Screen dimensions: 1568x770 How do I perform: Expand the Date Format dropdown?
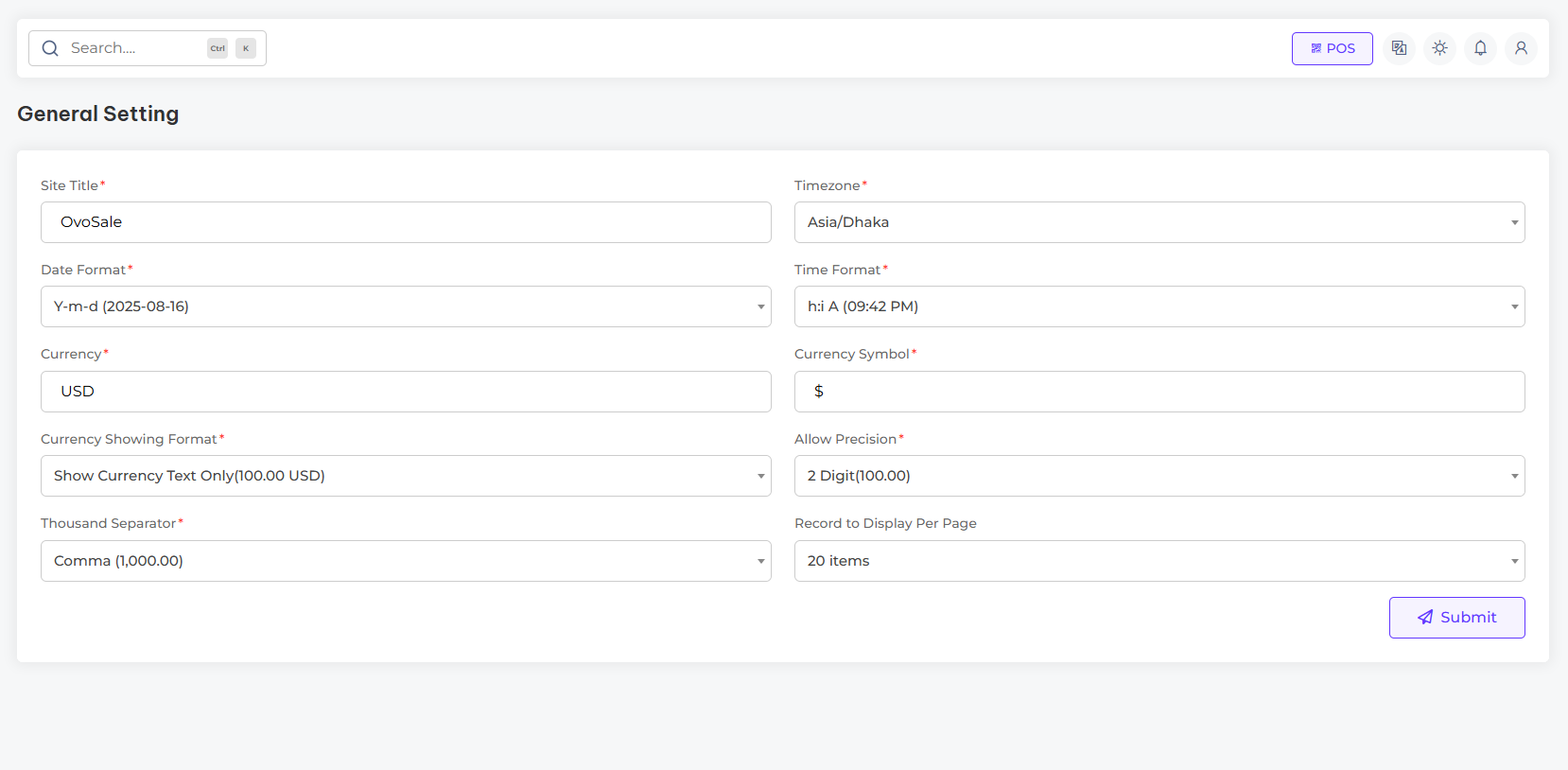tap(406, 306)
